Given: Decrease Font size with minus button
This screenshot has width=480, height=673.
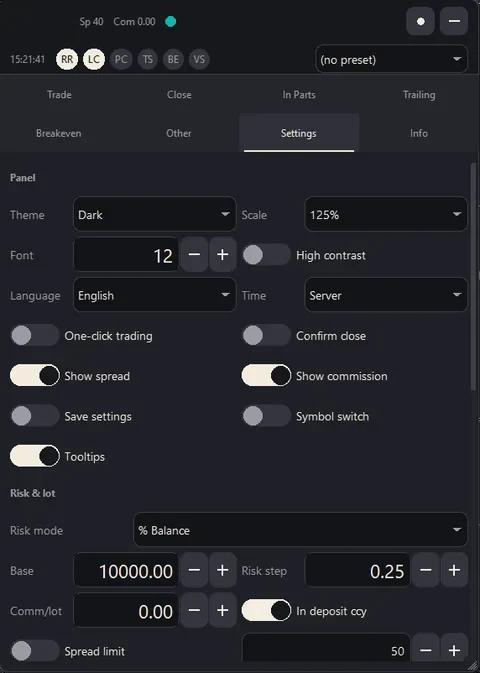Looking at the screenshot, I should 194,255.
